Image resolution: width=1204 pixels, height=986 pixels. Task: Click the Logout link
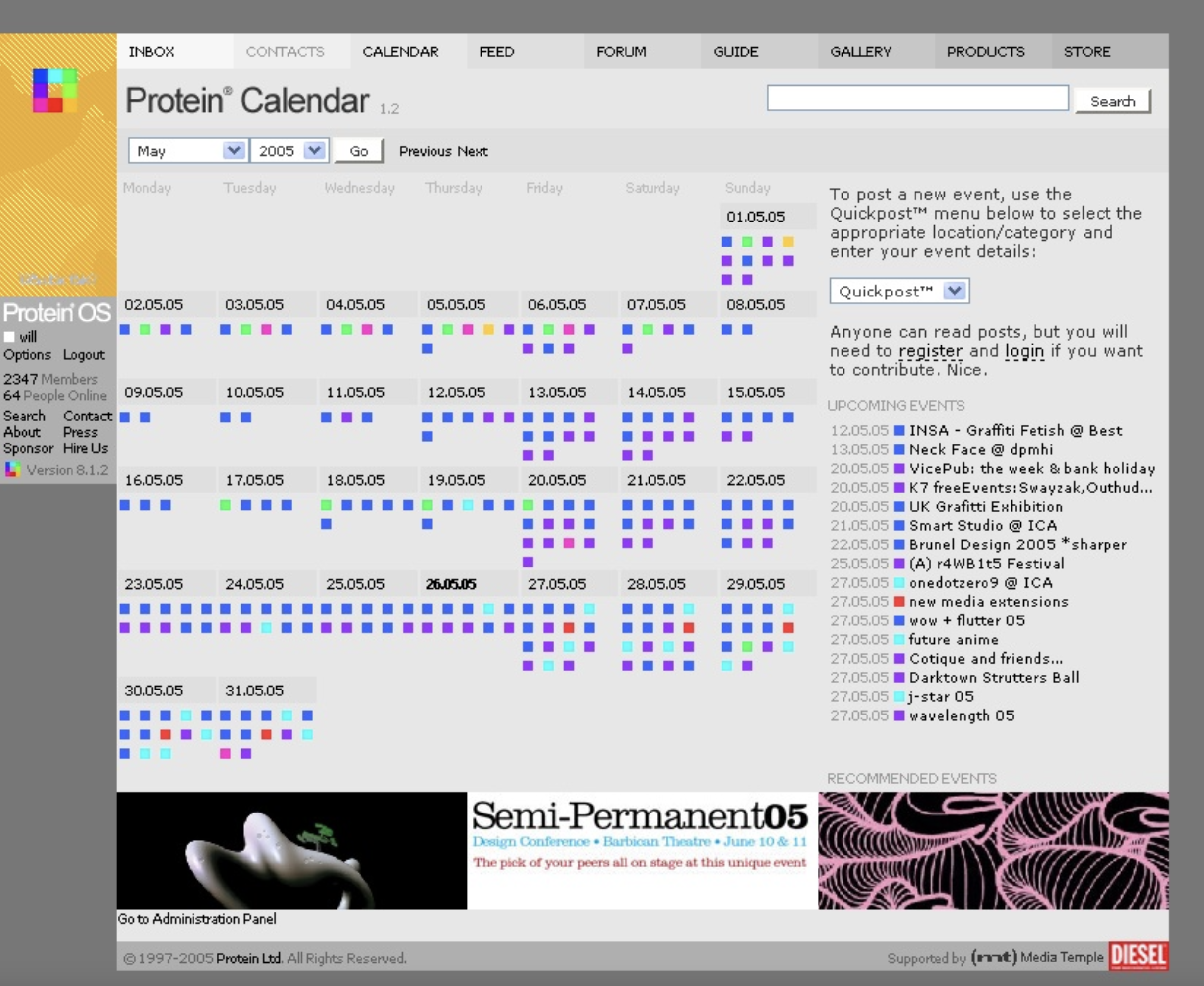point(83,355)
